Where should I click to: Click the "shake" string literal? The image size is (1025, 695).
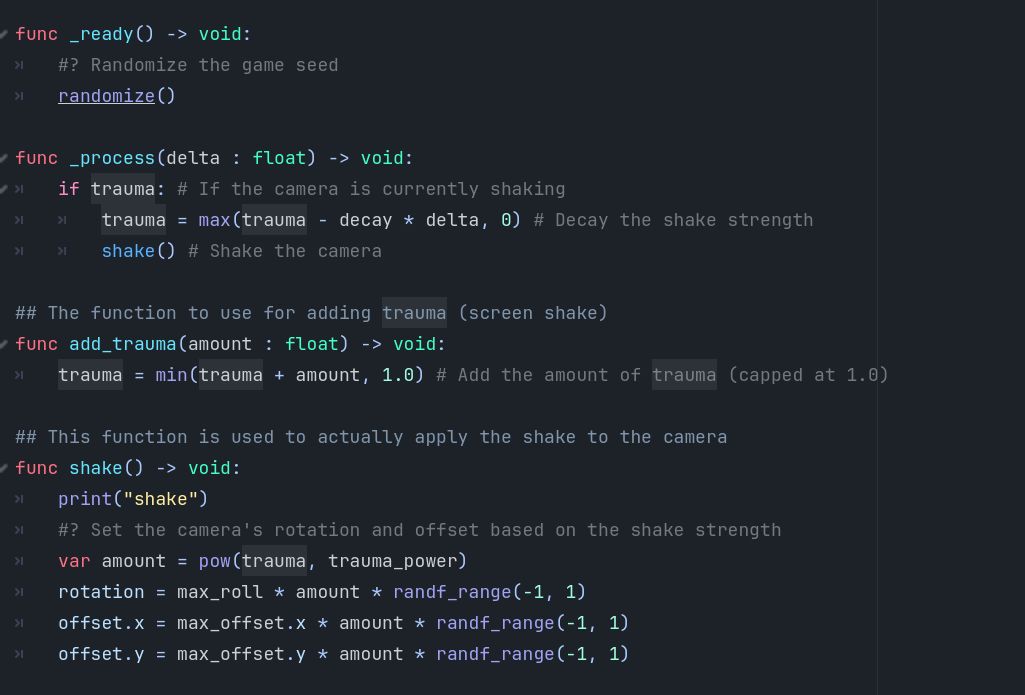(160, 499)
